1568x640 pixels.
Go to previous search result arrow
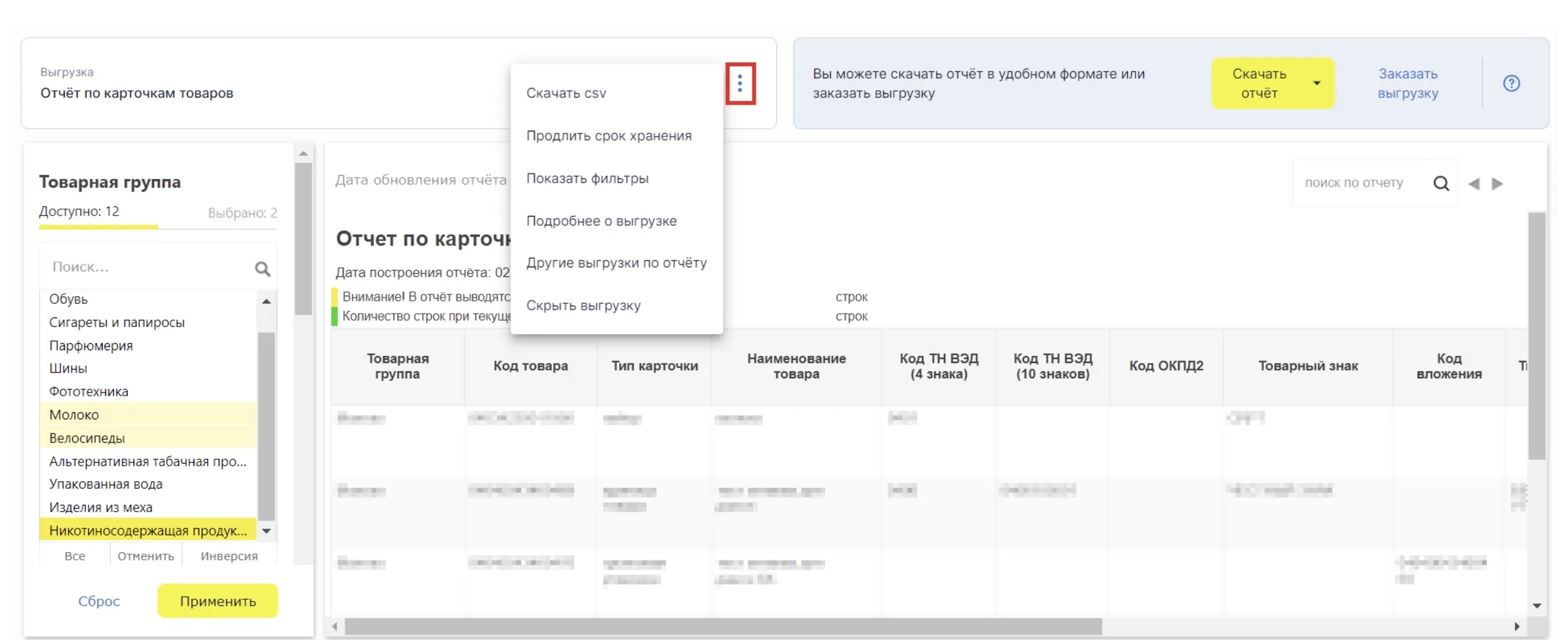(1474, 184)
